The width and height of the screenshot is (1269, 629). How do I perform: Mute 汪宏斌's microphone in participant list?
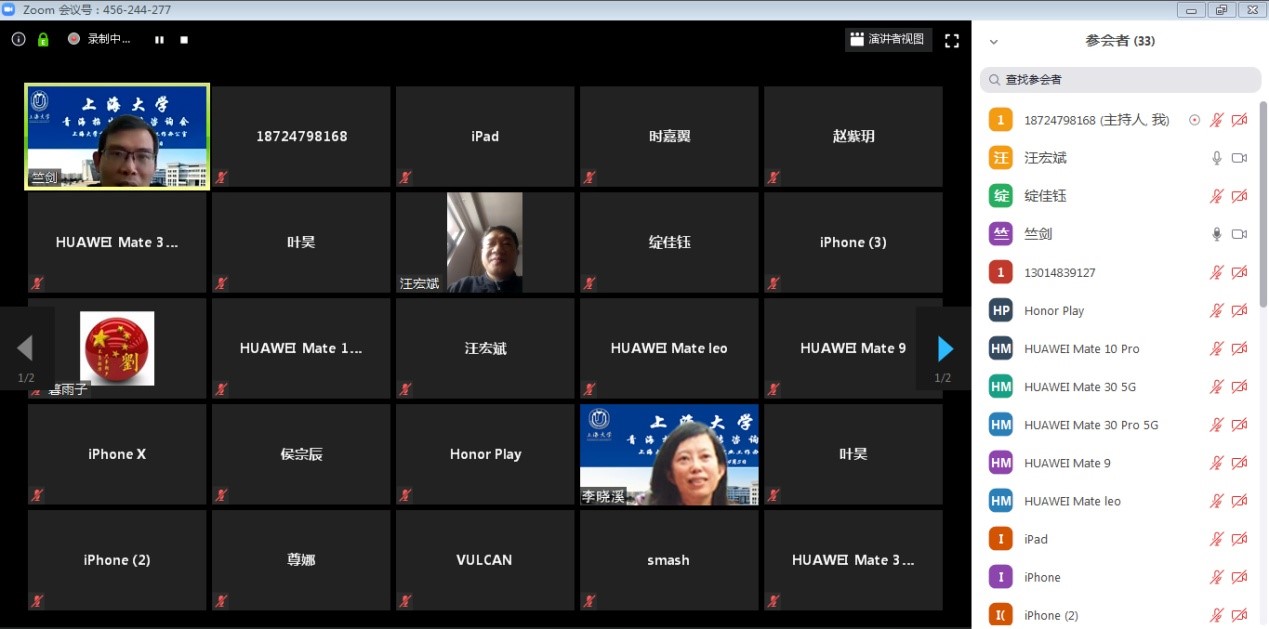tap(1217, 158)
